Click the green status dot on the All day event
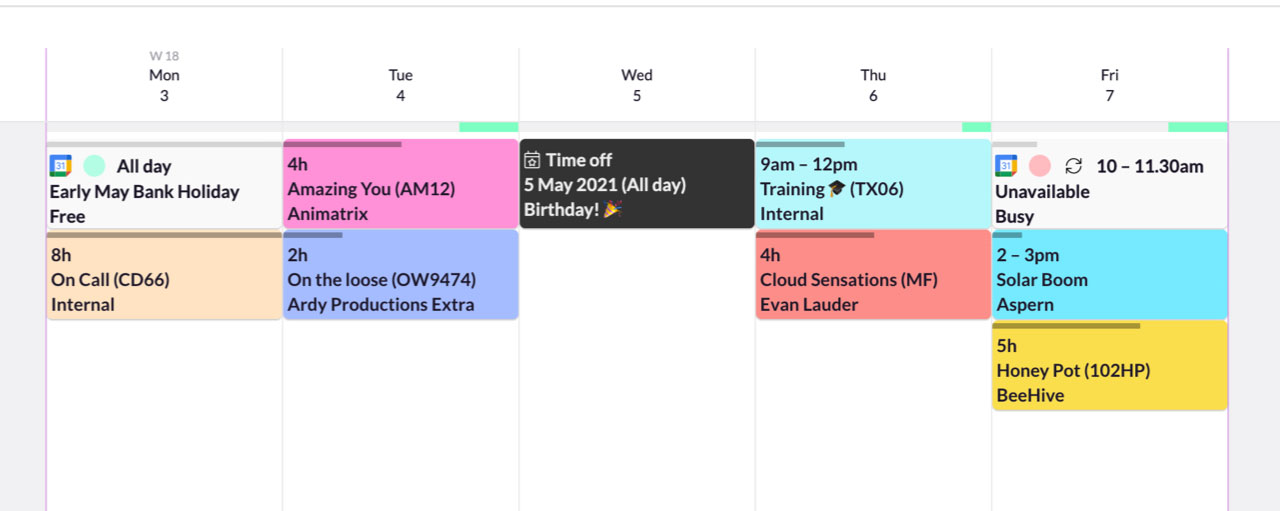Screen dimensions: 1280x511 click(95, 166)
